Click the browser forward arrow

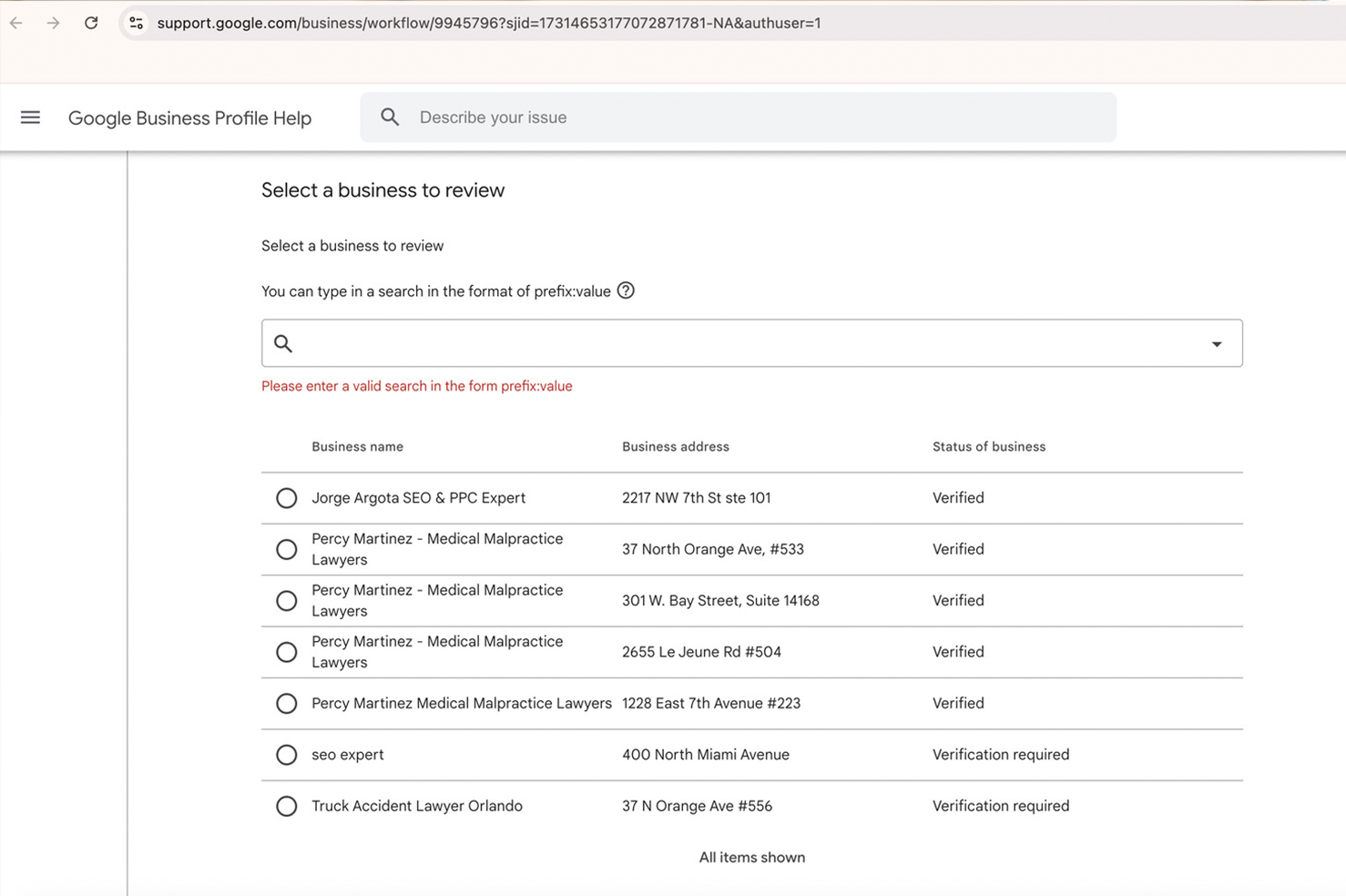point(53,23)
